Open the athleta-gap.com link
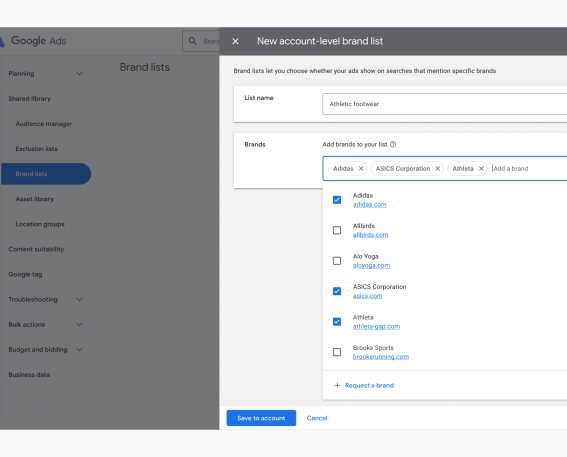 (x=376, y=326)
